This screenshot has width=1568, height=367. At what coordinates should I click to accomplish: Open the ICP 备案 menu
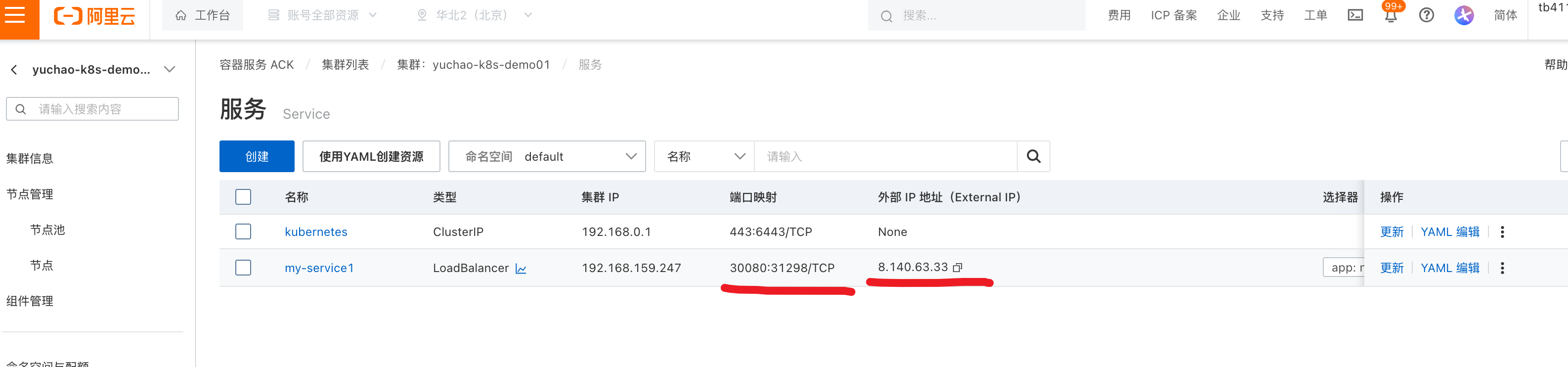point(1174,15)
